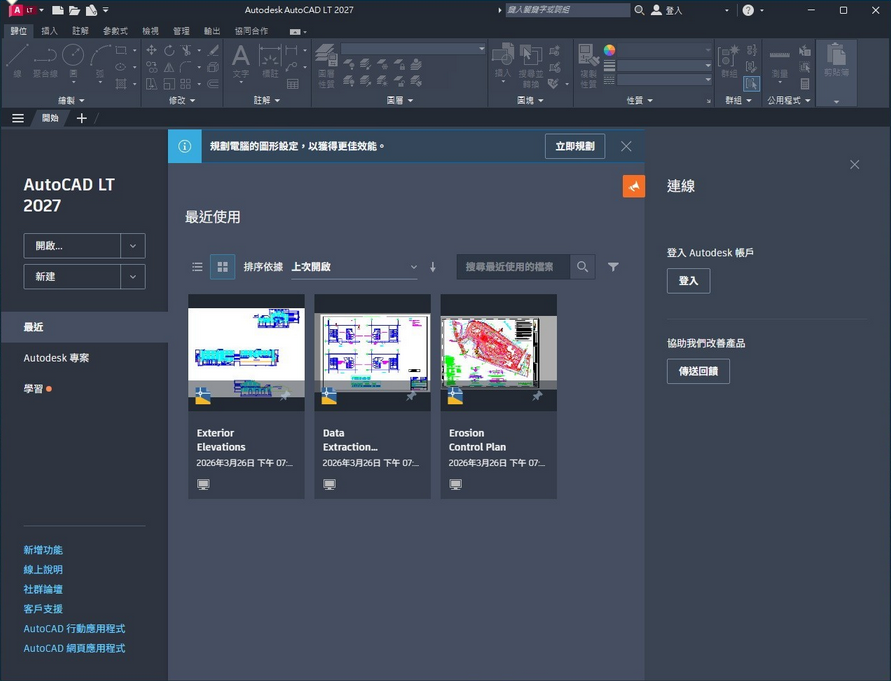Open the Output (輸出) ribbon tab
Image resolution: width=891 pixels, height=681 pixels.
click(212, 31)
